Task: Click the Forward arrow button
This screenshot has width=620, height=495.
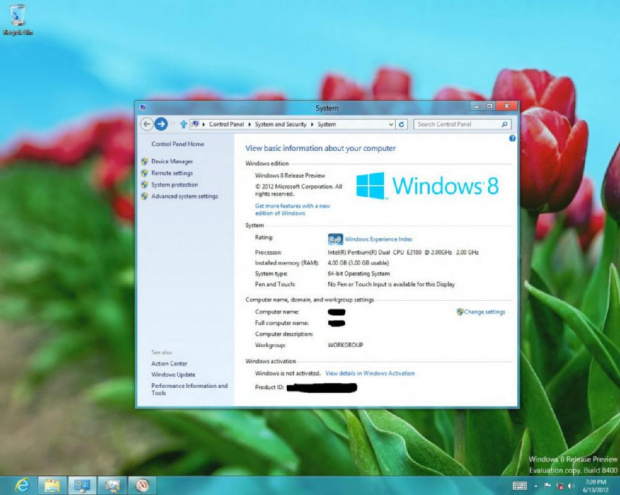Action: click(x=161, y=124)
